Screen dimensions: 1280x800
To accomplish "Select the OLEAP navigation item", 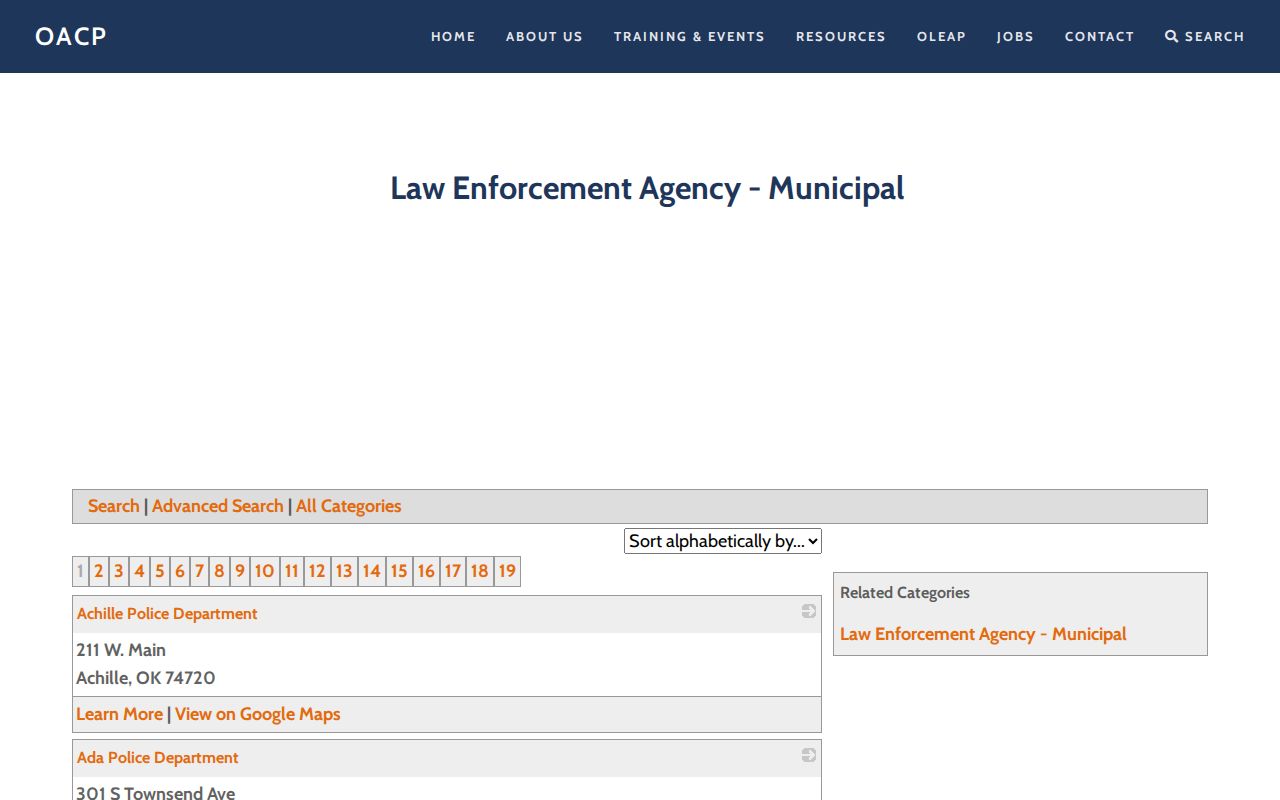I will (x=941, y=36).
